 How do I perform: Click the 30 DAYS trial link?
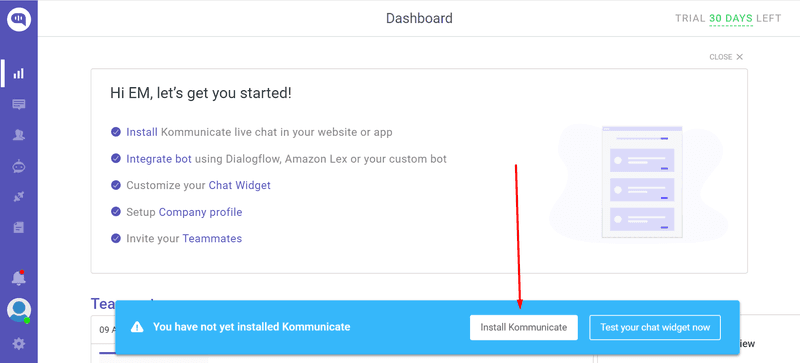pos(731,19)
